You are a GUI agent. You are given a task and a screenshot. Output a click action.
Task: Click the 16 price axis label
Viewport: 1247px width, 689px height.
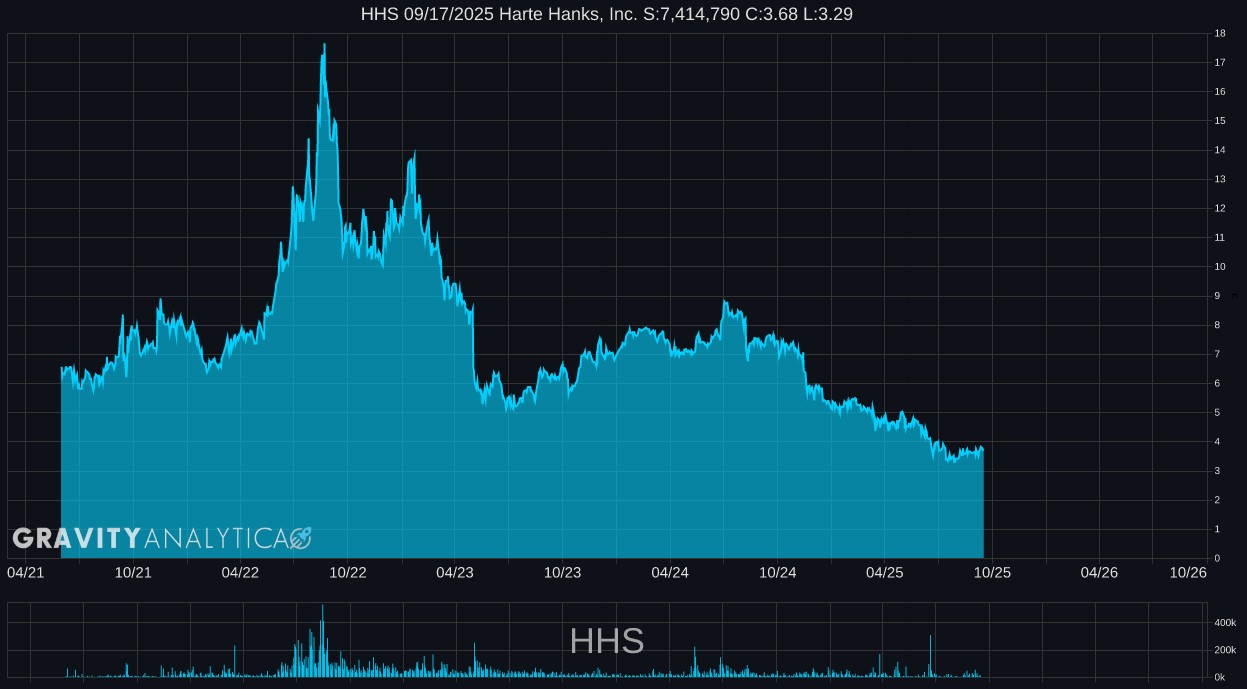point(1220,92)
